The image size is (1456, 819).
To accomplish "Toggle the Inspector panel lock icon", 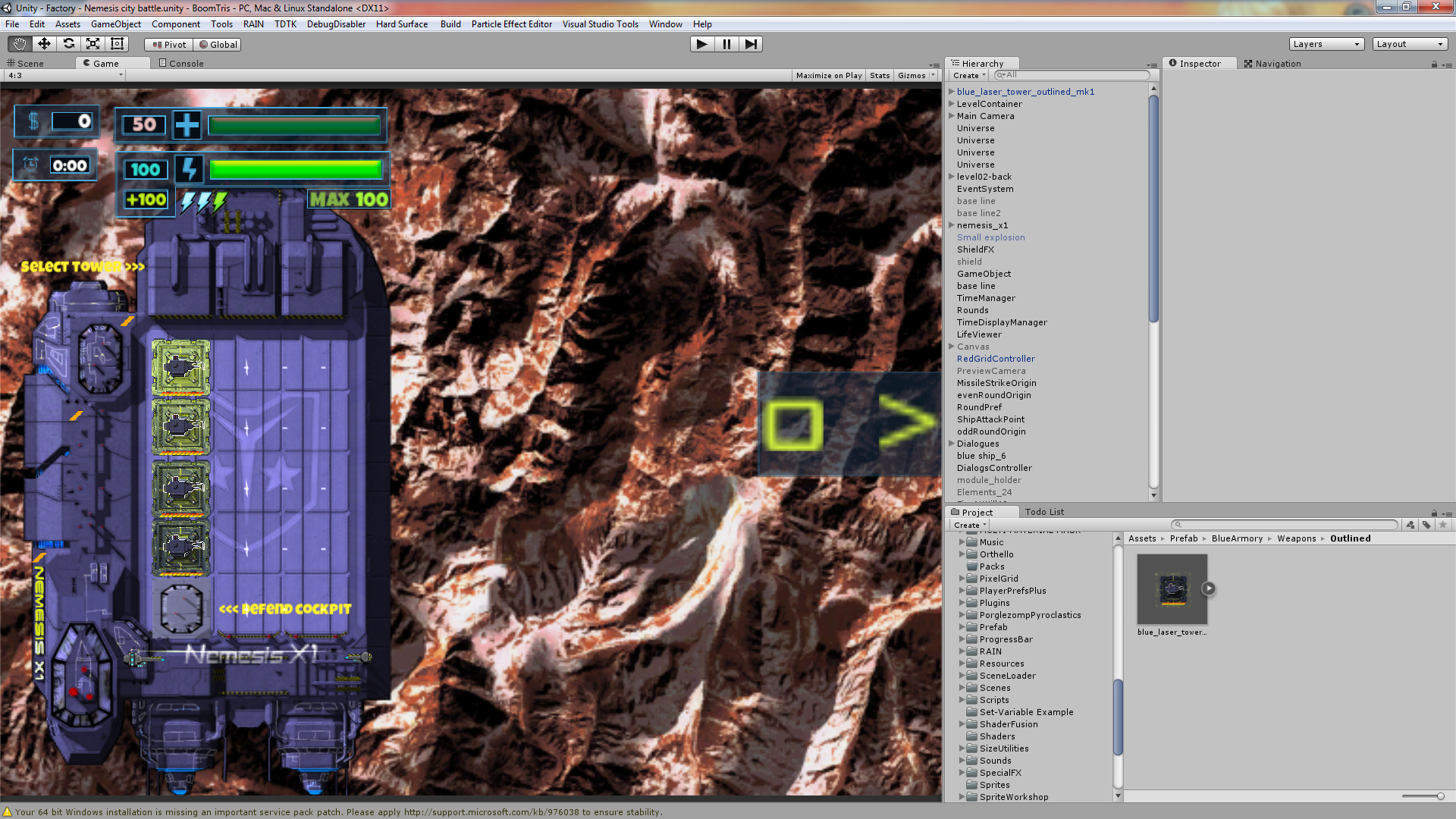I will (x=1434, y=64).
